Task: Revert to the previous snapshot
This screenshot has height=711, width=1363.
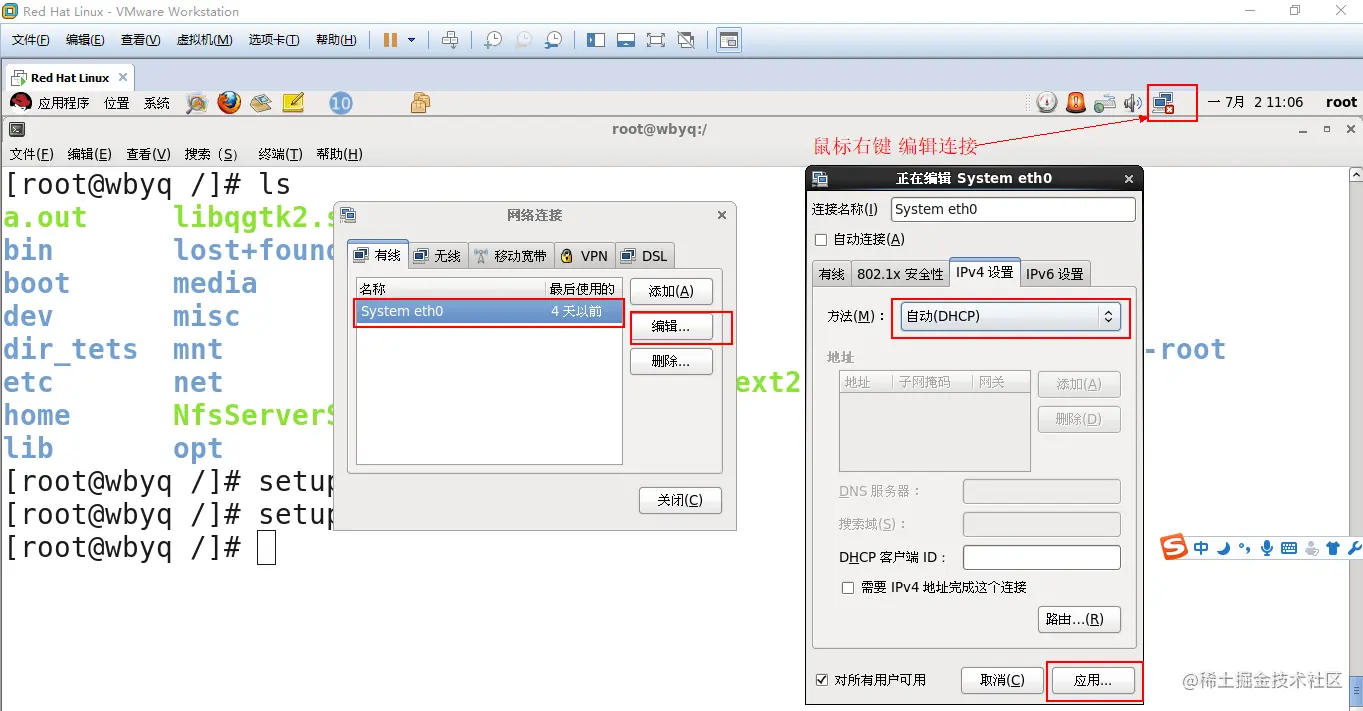Action: [523, 40]
